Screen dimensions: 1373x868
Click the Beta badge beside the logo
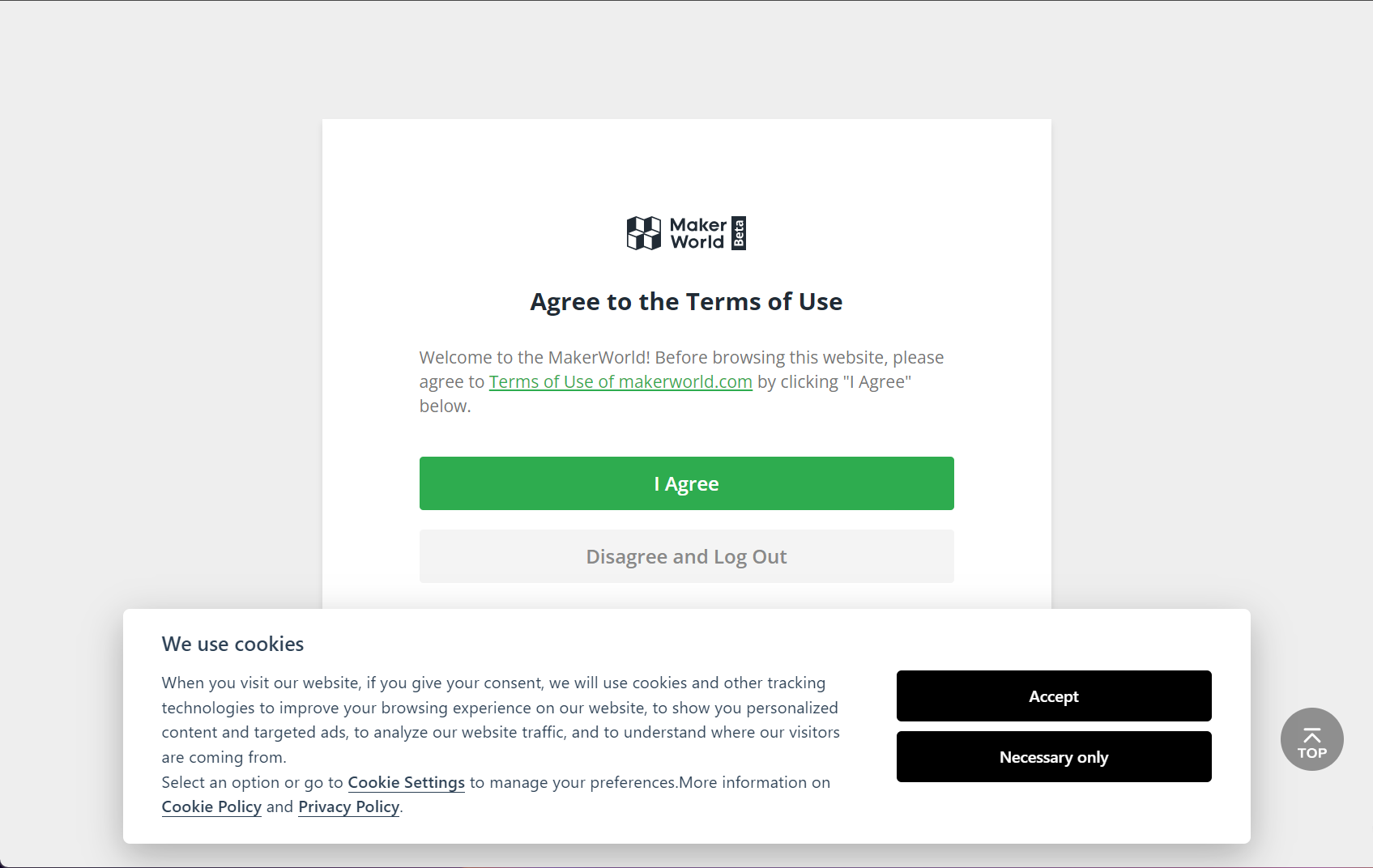tap(739, 233)
